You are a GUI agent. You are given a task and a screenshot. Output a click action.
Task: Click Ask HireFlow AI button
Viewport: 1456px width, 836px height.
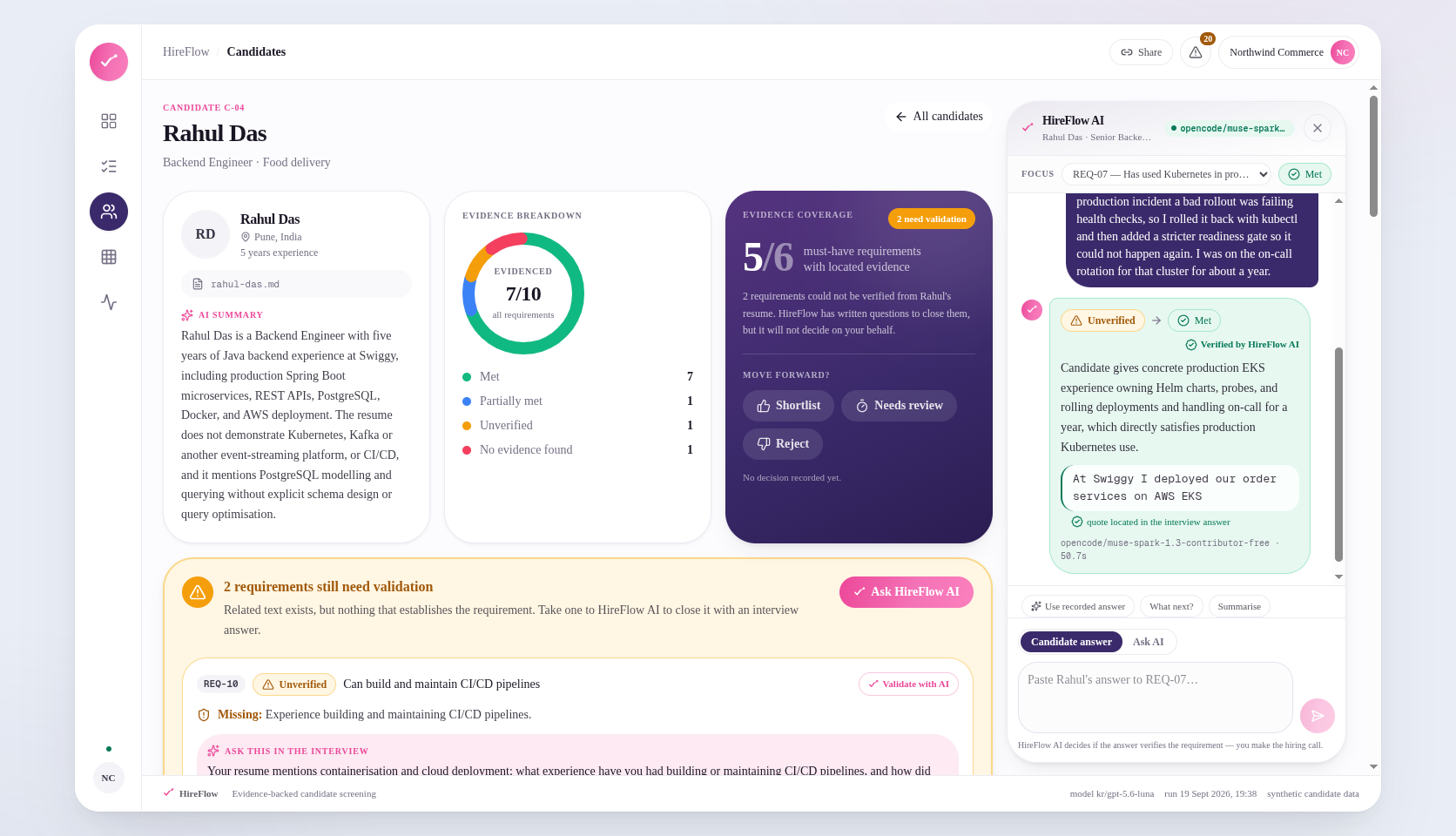[x=907, y=592]
